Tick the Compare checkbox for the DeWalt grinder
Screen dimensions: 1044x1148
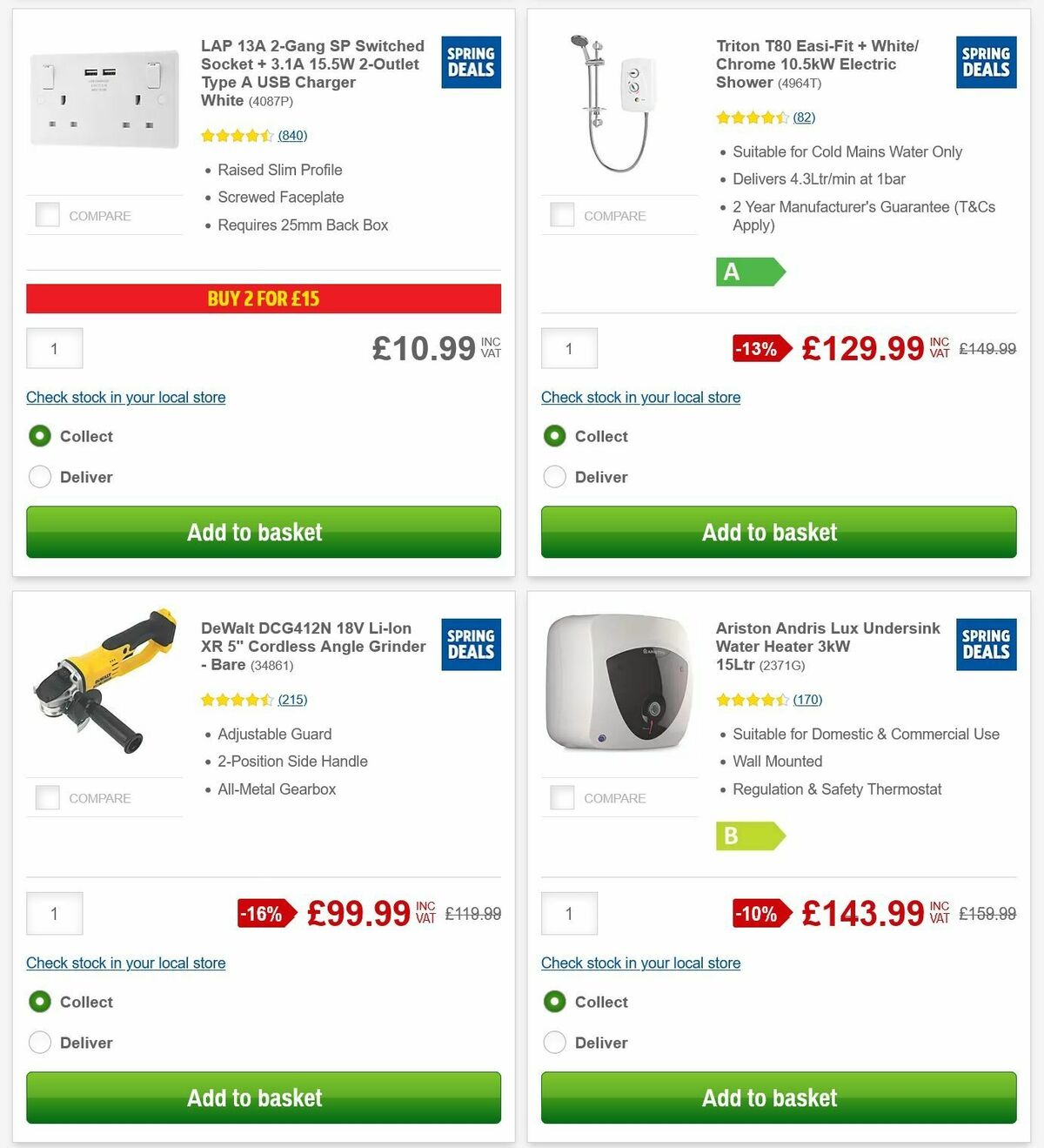coord(47,796)
